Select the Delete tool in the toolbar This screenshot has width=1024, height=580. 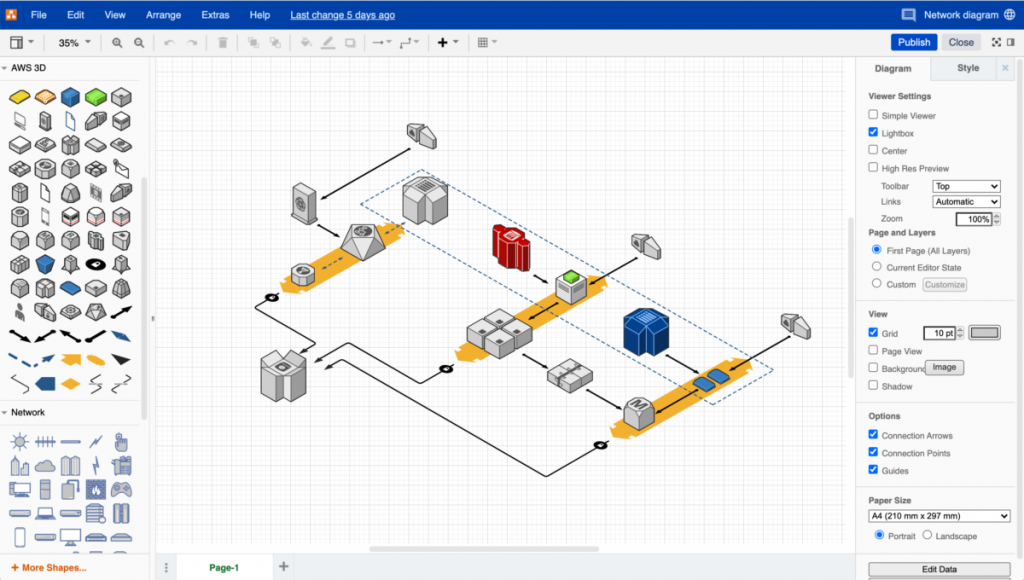click(222, 42)
